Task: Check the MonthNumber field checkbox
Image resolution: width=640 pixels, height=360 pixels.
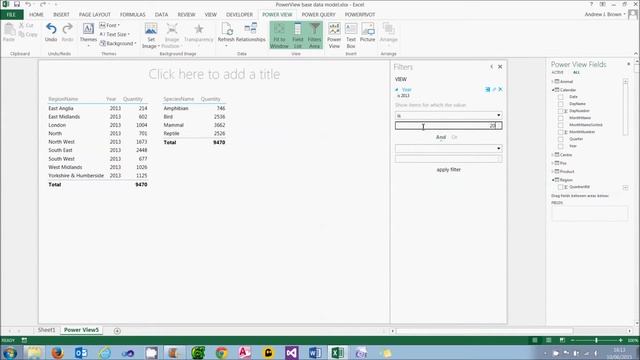Action: pos(560,132)
